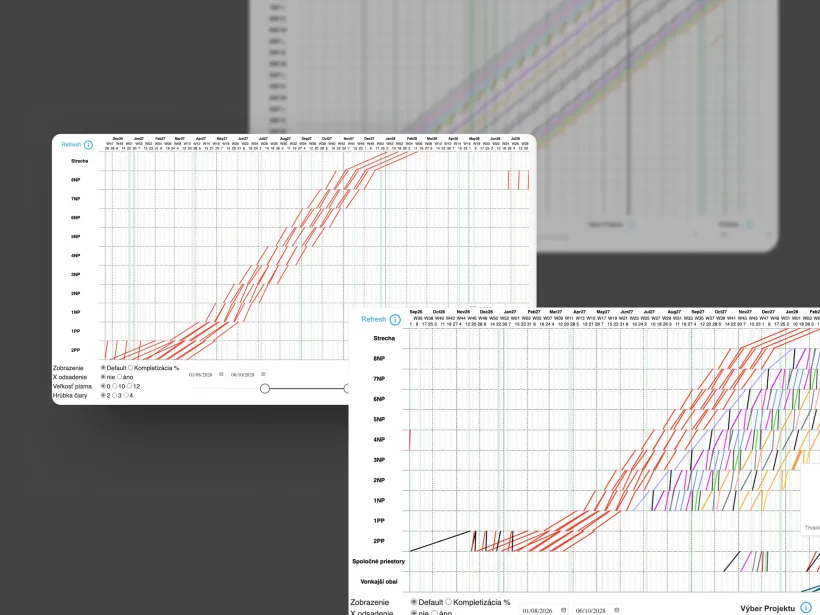Viewport: 820px width, 615px height.
Task: Select the Kompletizácia % display mode
Action: [x=132, y=367]
